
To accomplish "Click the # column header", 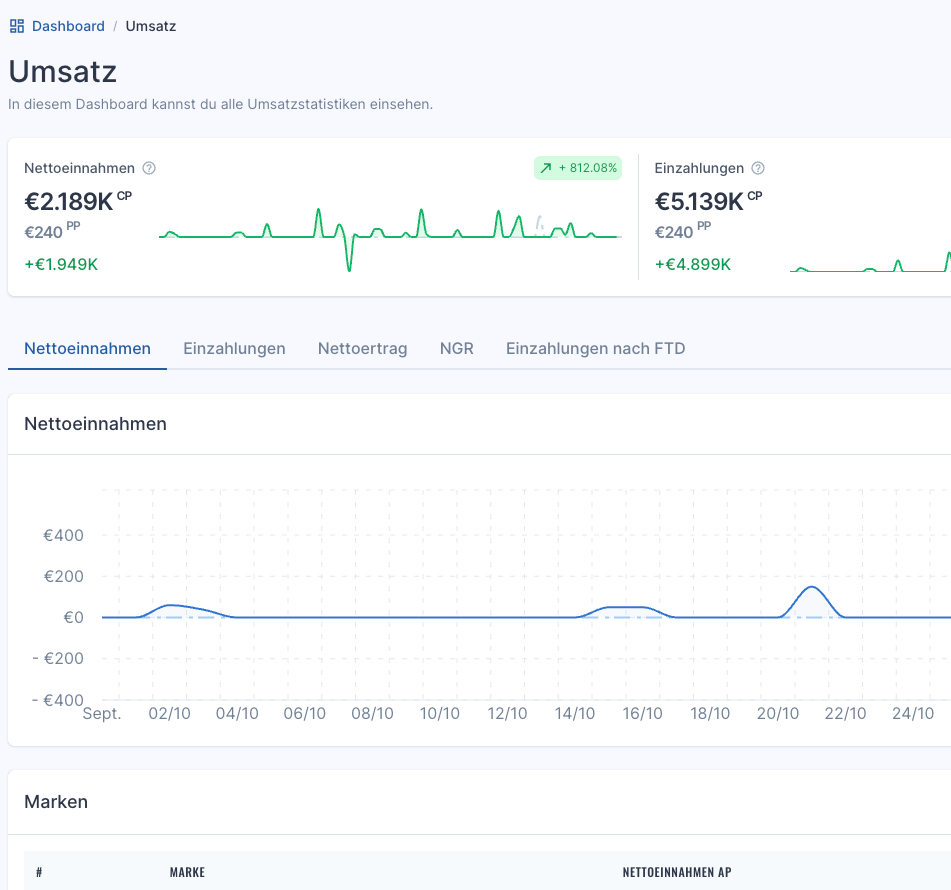I will (x=39, y=872).
